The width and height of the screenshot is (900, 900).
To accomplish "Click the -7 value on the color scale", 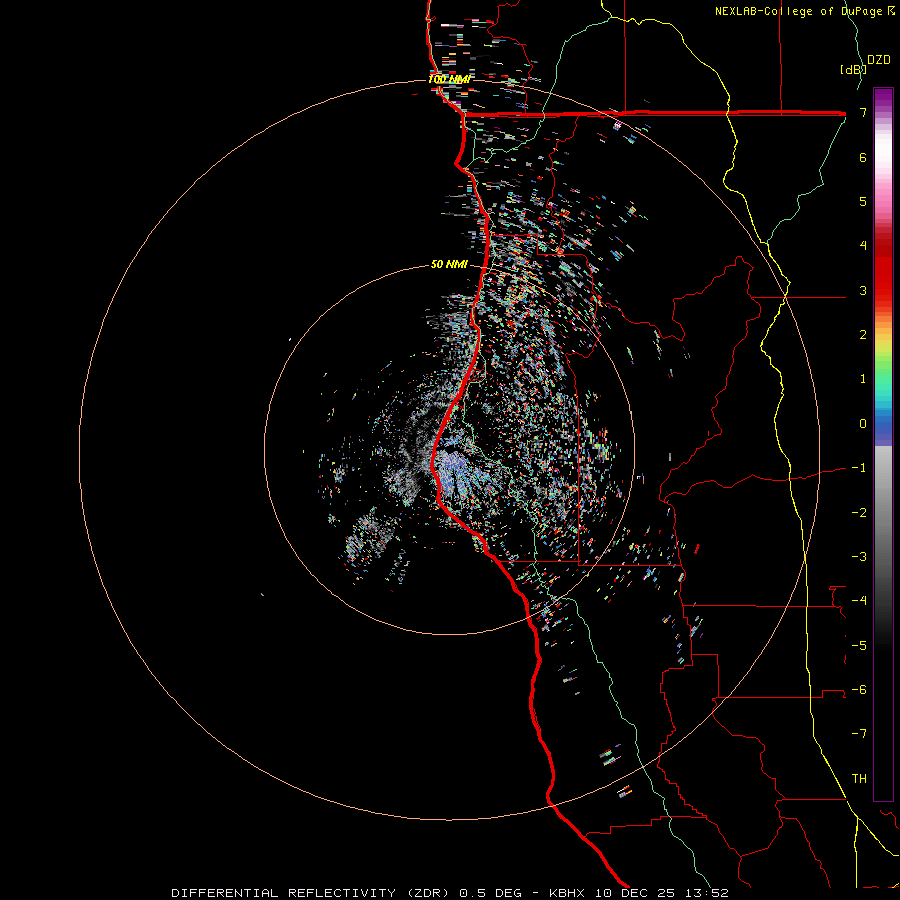I will pyautogui.click(x=859, y=734).
